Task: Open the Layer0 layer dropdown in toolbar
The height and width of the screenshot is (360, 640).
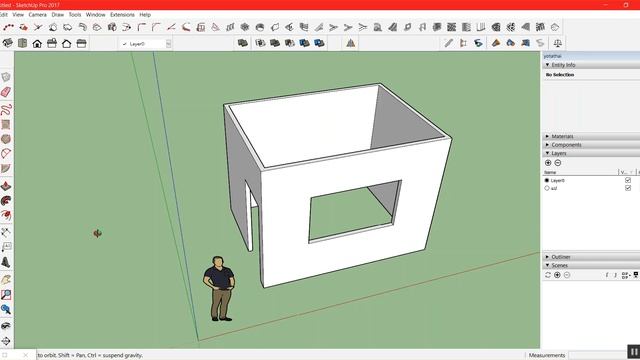Action: 169,44
